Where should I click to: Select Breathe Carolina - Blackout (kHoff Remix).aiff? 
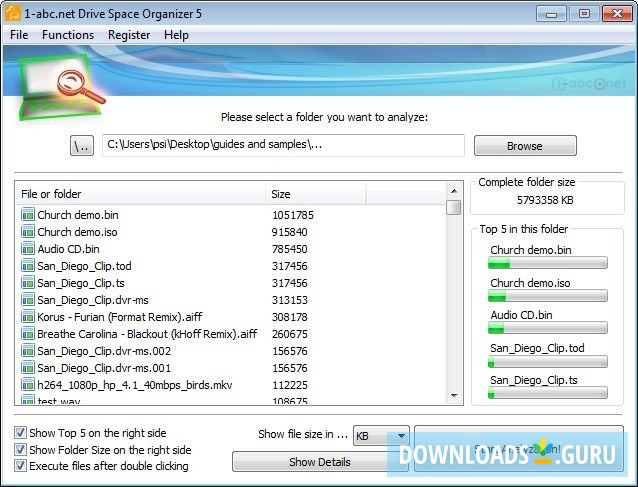point(147,334)
